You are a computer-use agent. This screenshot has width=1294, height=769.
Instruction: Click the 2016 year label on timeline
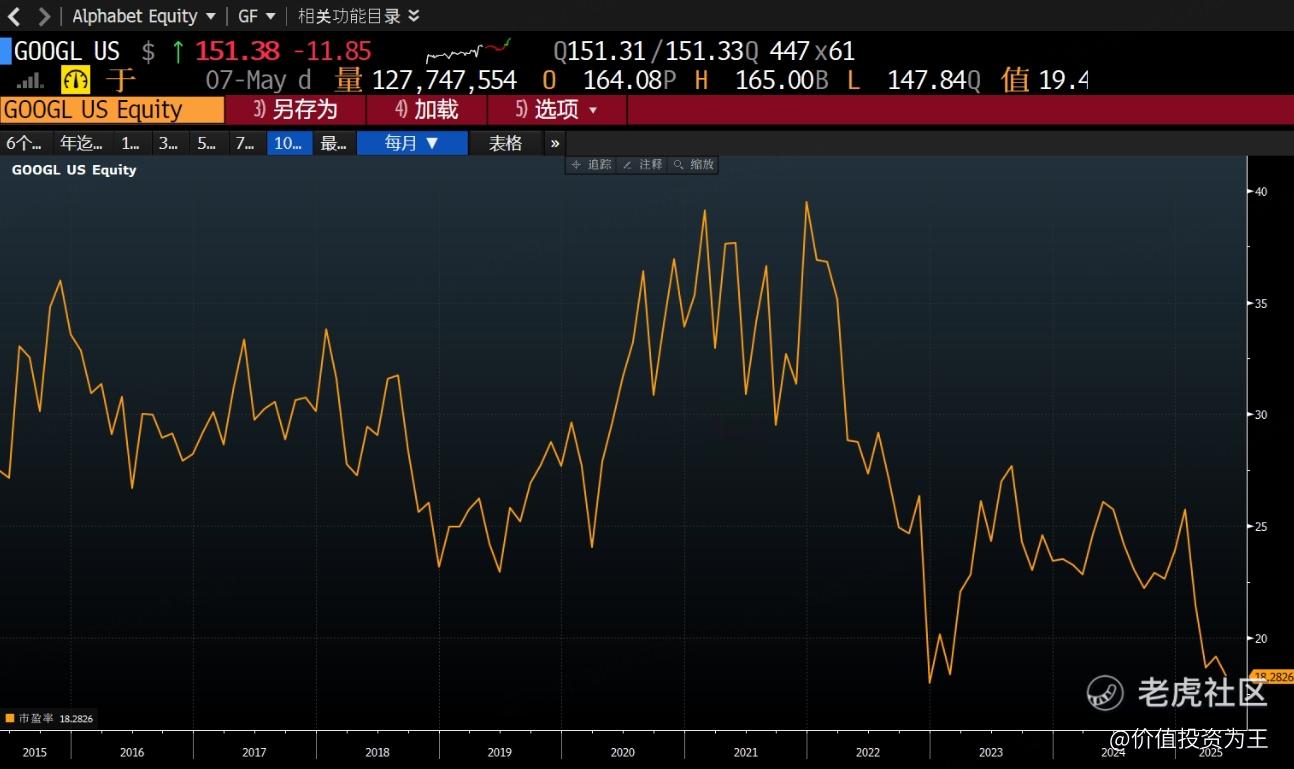point(131,752)
